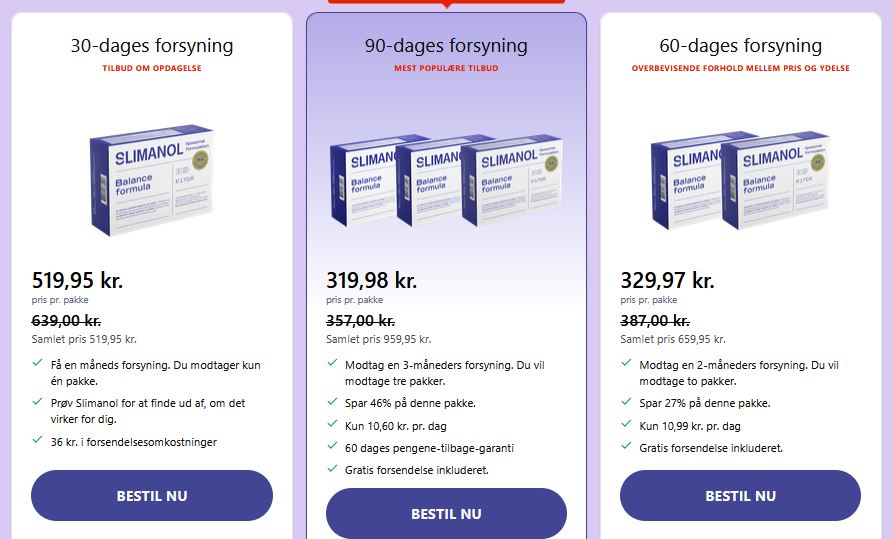The height and width of the screenshot is (539, 893).
Task: Click checkmark next to "Kun 10,60 kr. pr. dag"
Action: click(332, 424)
